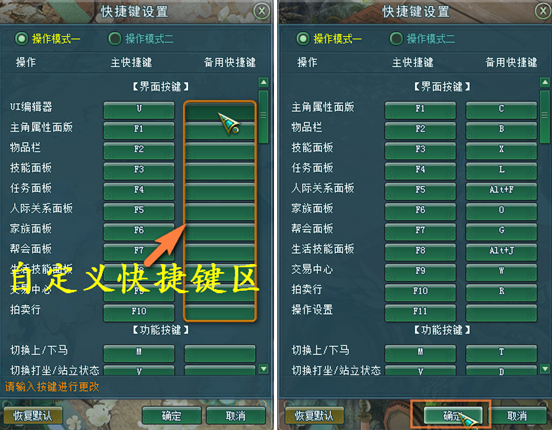552x430 pixels.
Task: Click the left panel scrollbar thumb
Action: [x=263, y=117]
